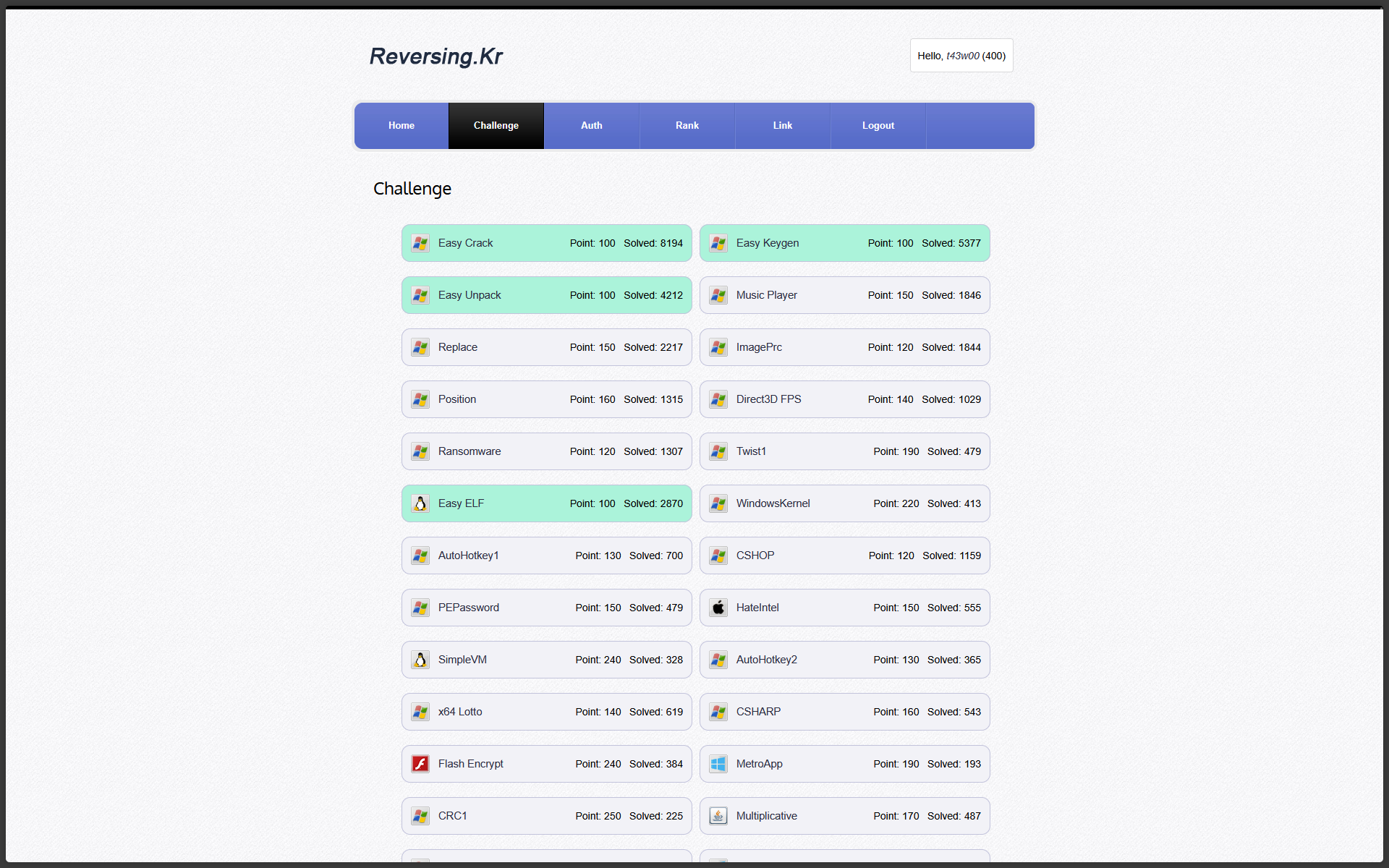Click the Windows icon beside Easy Keygen
This screenshot has height=868, width=1389.
pyautogui.click(x=718, y=244)
